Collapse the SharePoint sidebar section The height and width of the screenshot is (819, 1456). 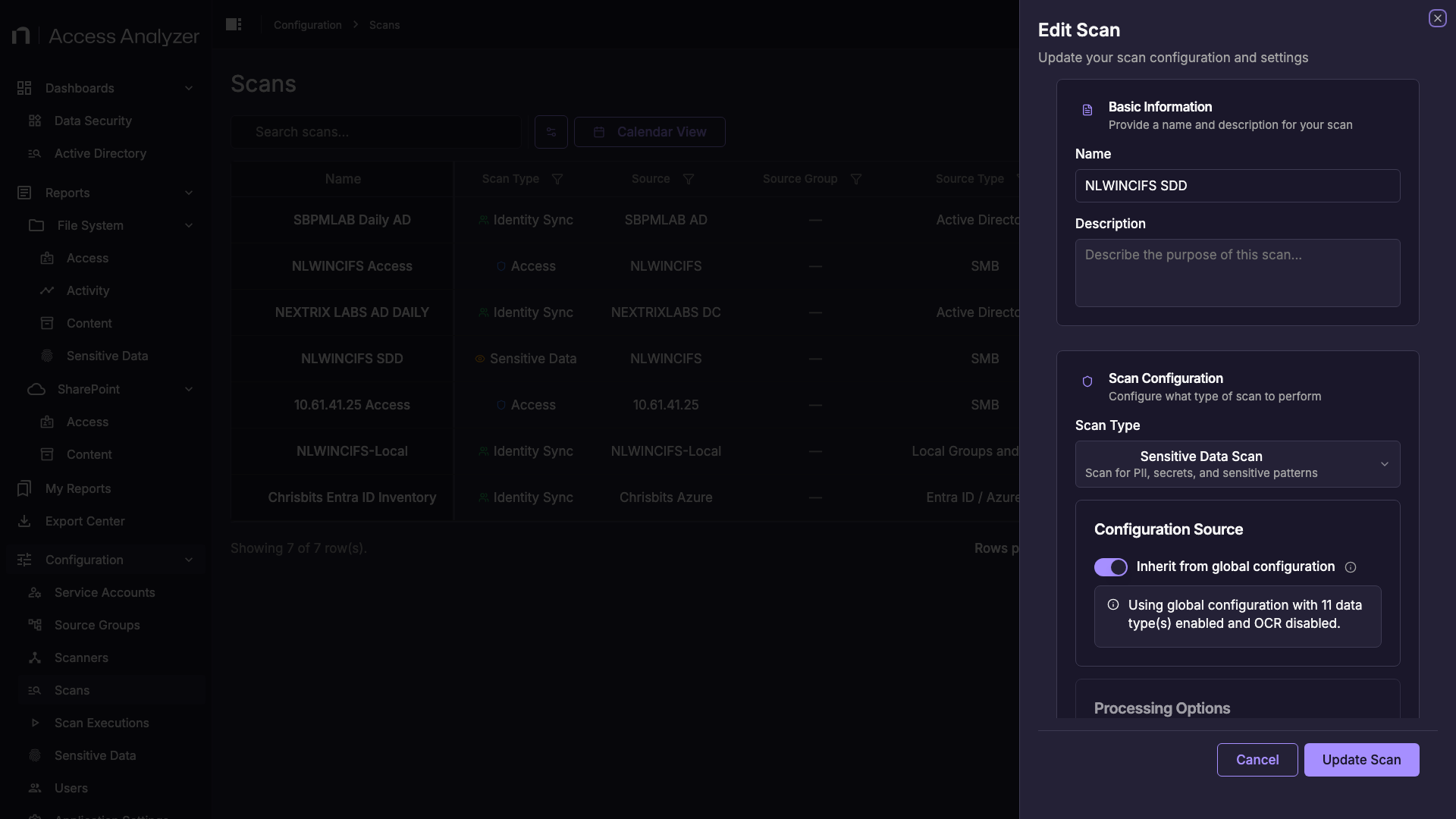[189, 390]
